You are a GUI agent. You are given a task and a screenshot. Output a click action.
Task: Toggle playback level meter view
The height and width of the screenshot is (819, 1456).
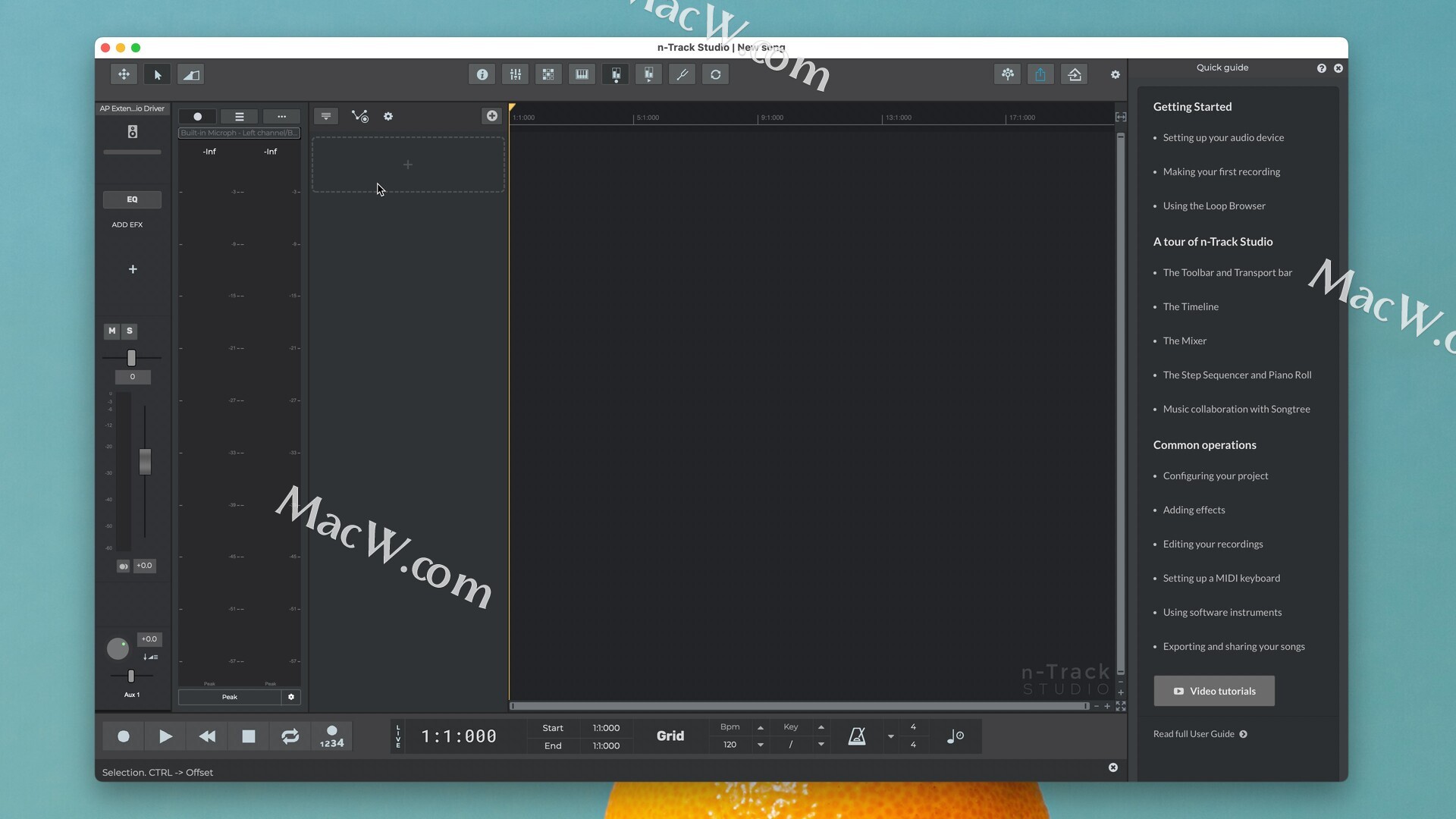click(x=648, y=74)
